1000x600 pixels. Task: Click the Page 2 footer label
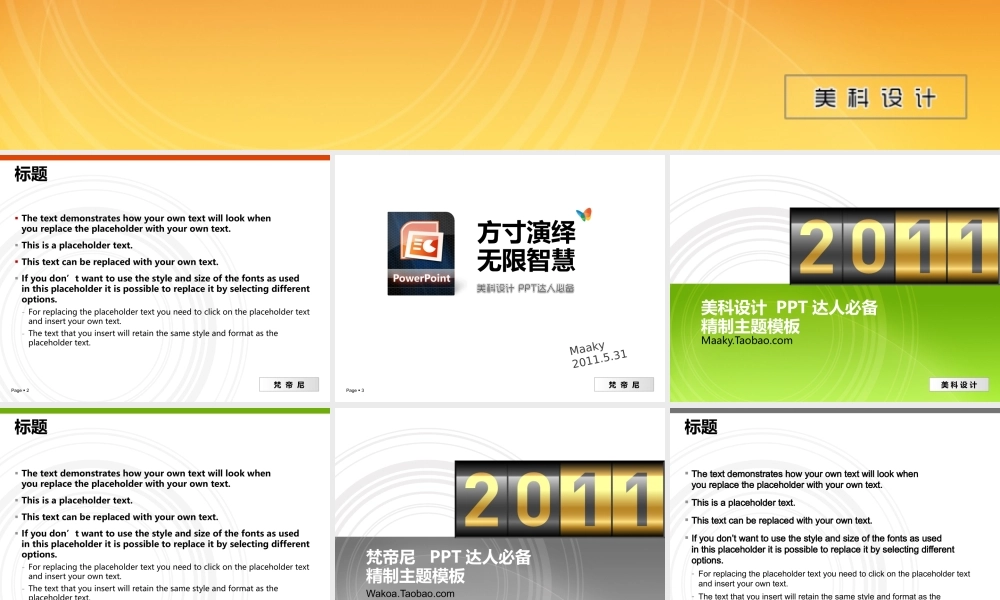tap(18, 389)
